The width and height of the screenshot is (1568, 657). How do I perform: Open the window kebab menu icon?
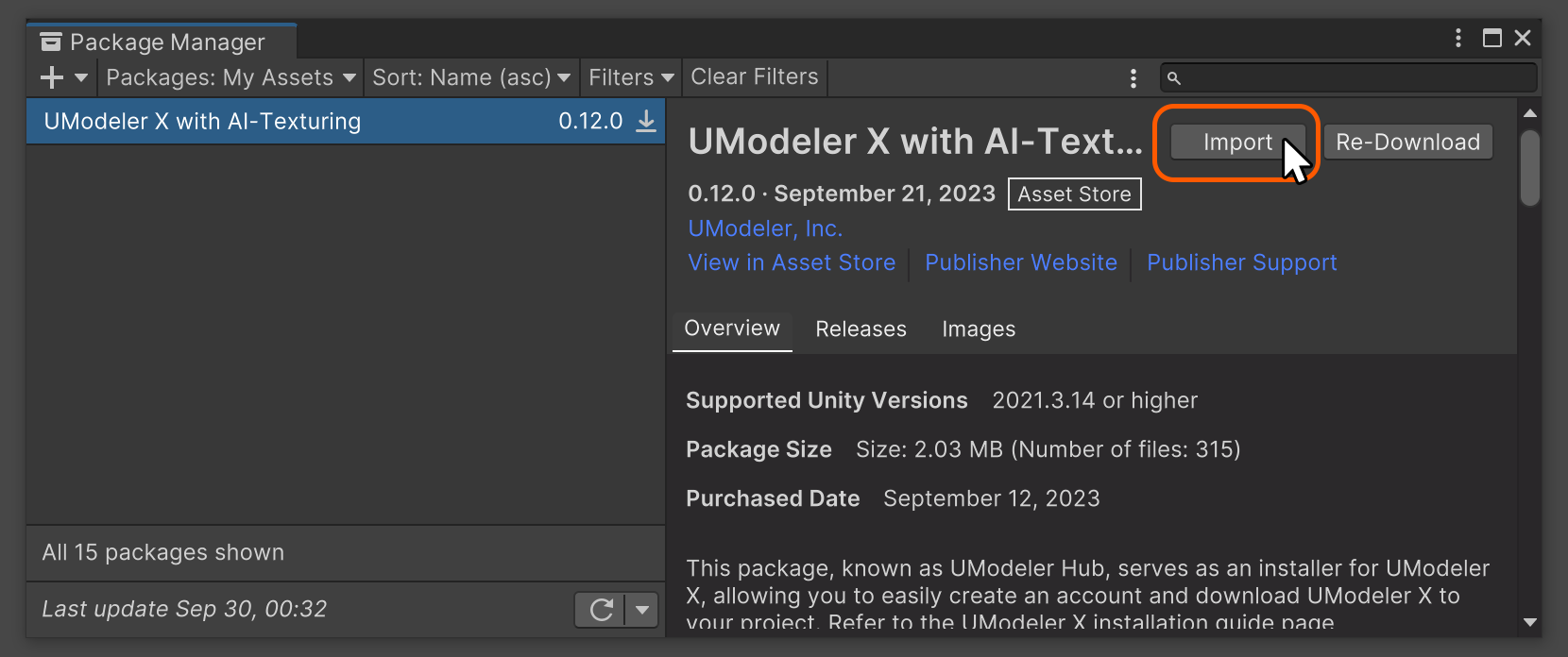1458,38
